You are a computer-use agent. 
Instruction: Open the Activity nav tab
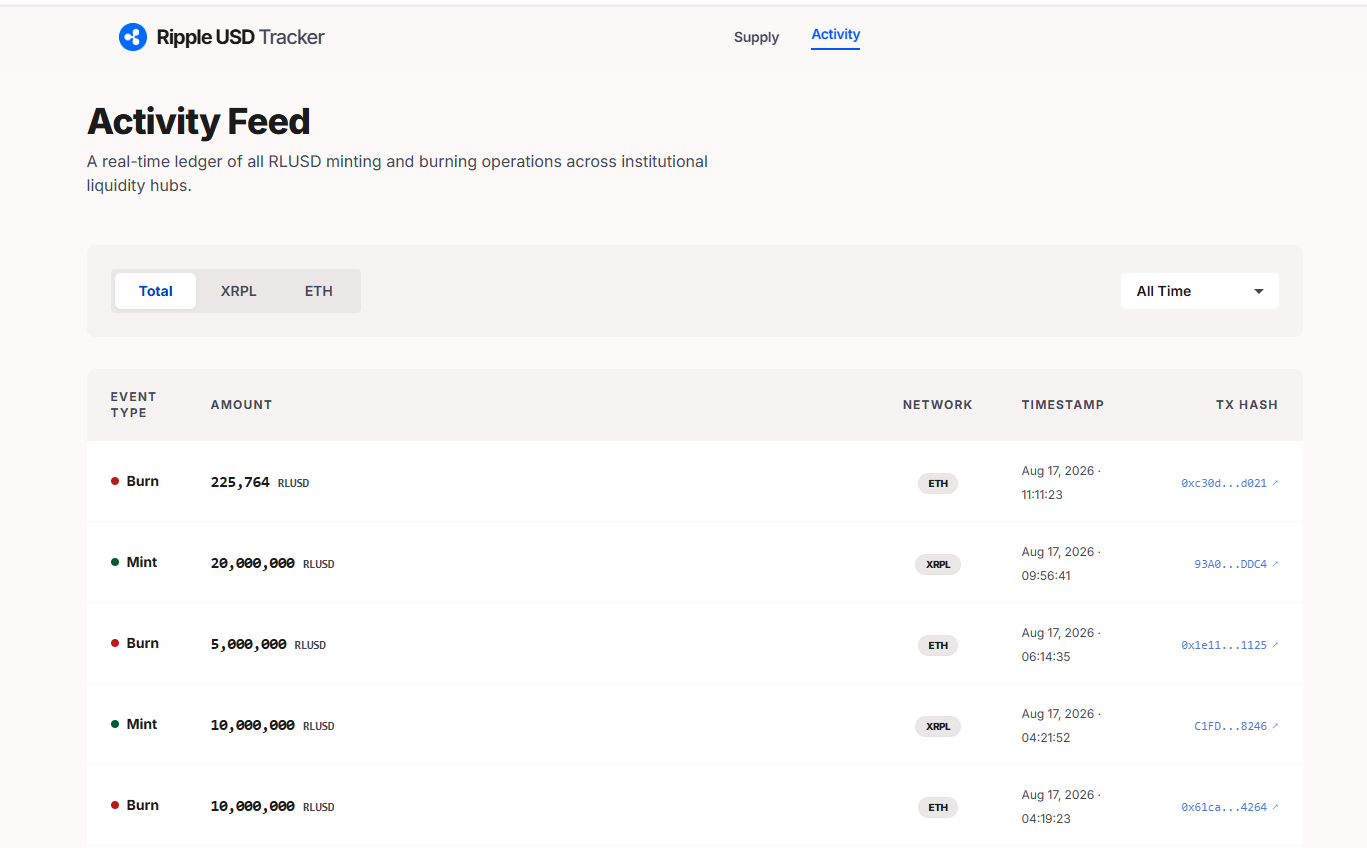836,35
